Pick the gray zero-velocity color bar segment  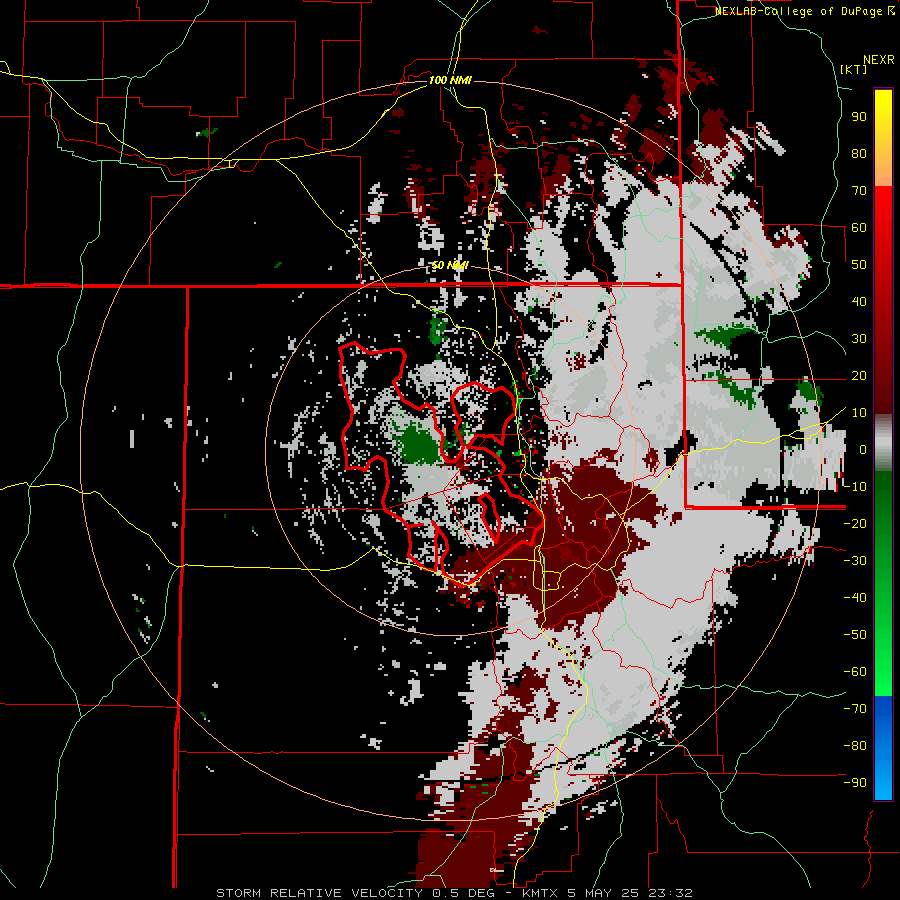click(x=883, y=443)
